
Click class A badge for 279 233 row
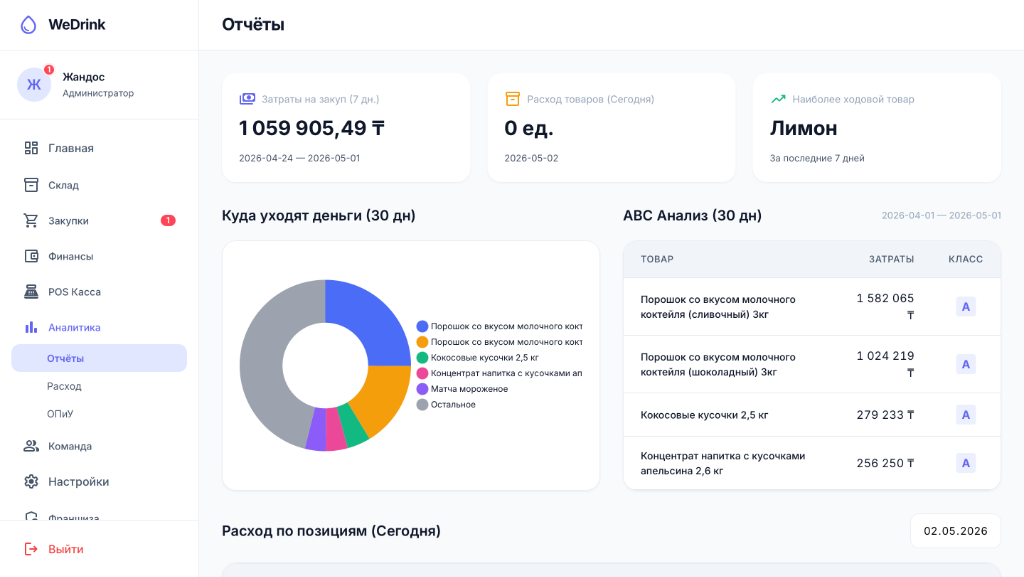pyautogui.click(x=965, y=414)
